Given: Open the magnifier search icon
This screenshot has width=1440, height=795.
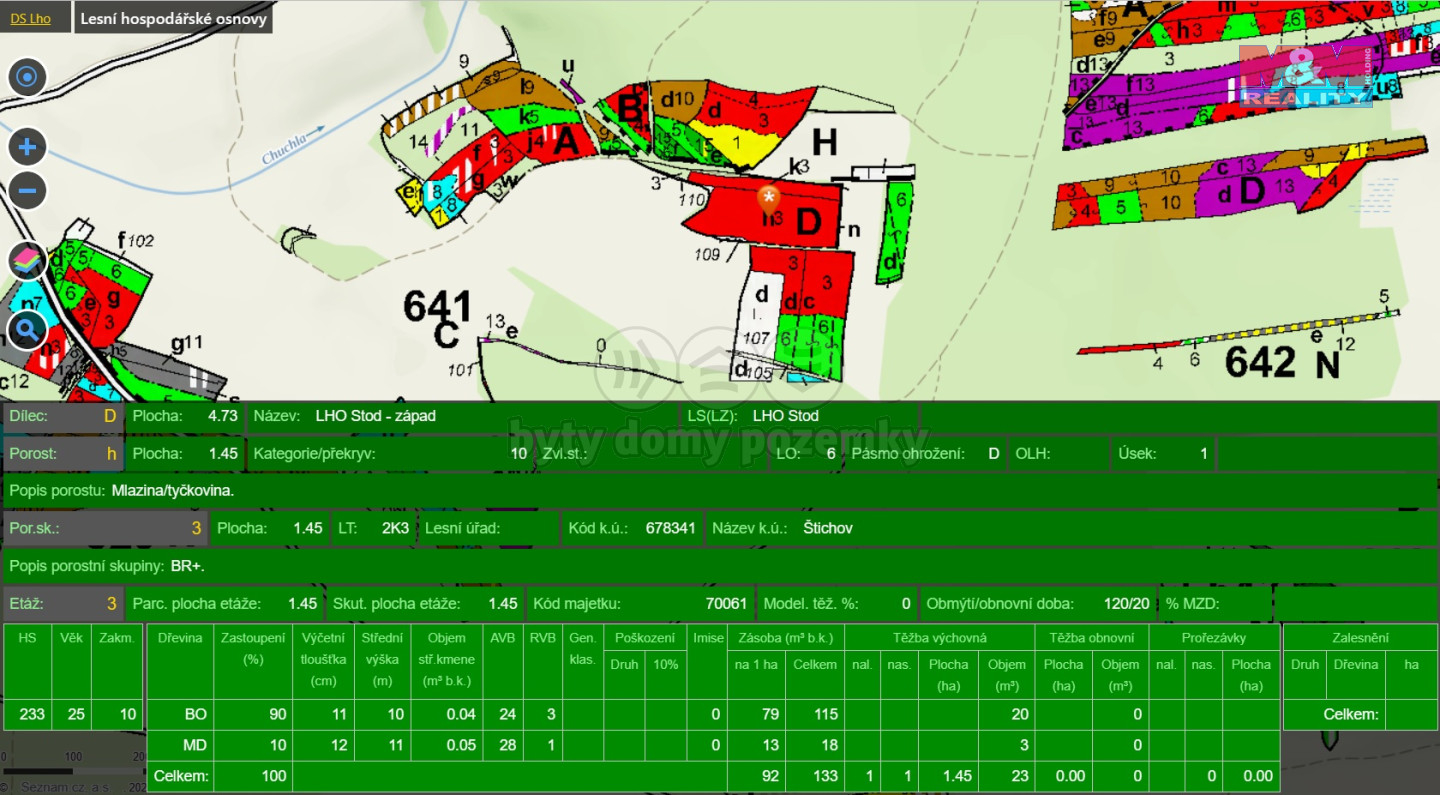Looking at the screenshot, I should (x=27, y=328).
